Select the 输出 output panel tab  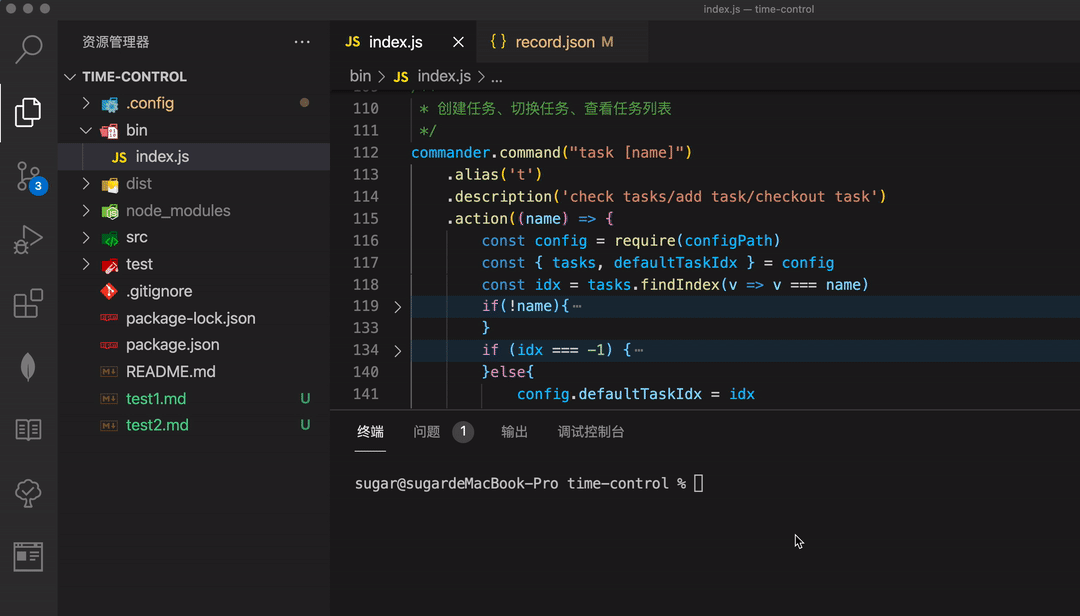[515, 432]
